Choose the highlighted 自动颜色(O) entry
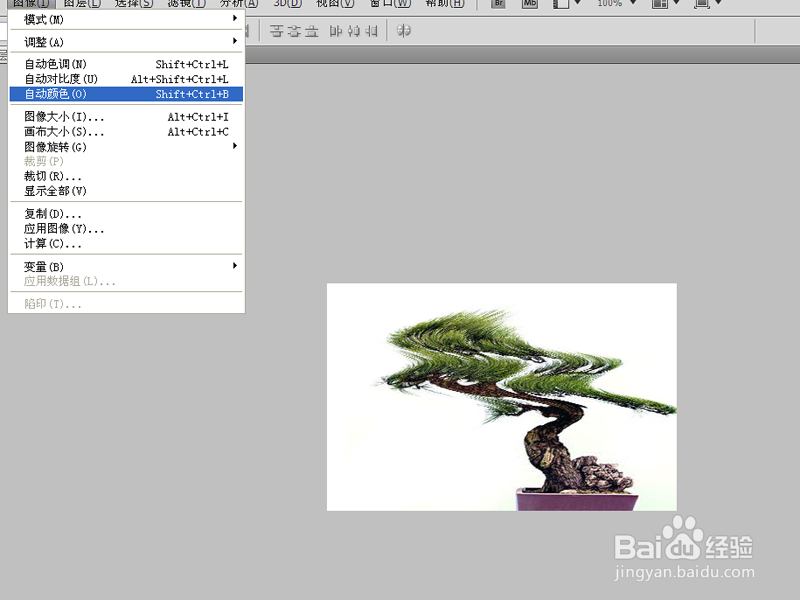800x600 pixels. point(126,94)
